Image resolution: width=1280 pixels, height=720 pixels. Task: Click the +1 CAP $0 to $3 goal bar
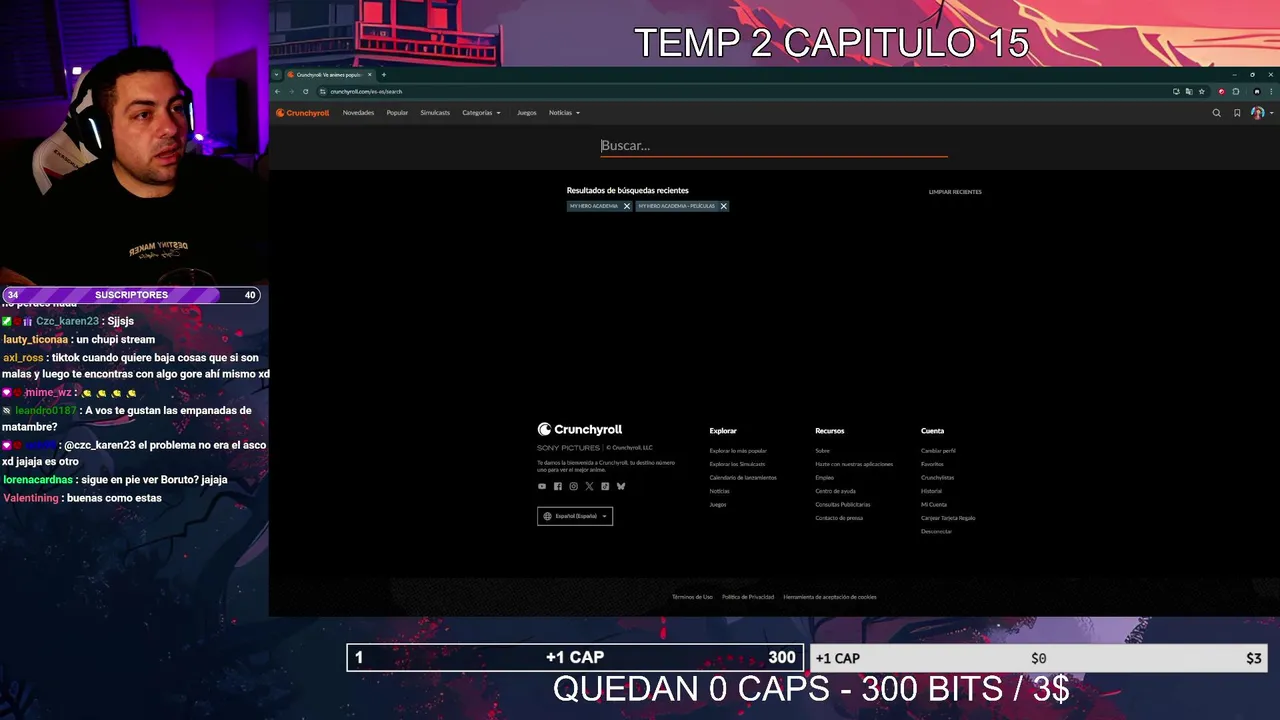tap(1040, 658)
